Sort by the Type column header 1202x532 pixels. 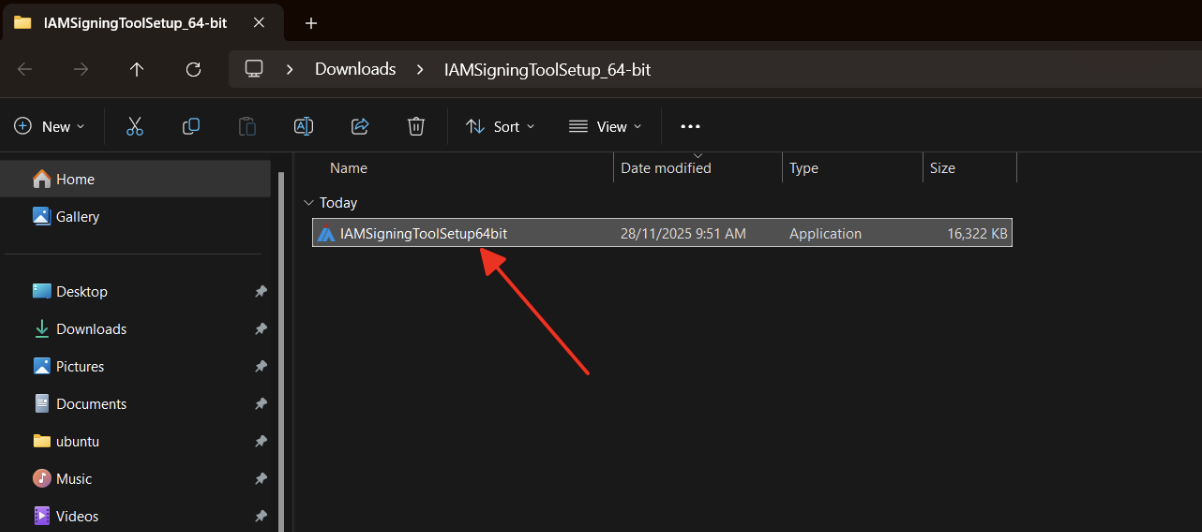804,168
